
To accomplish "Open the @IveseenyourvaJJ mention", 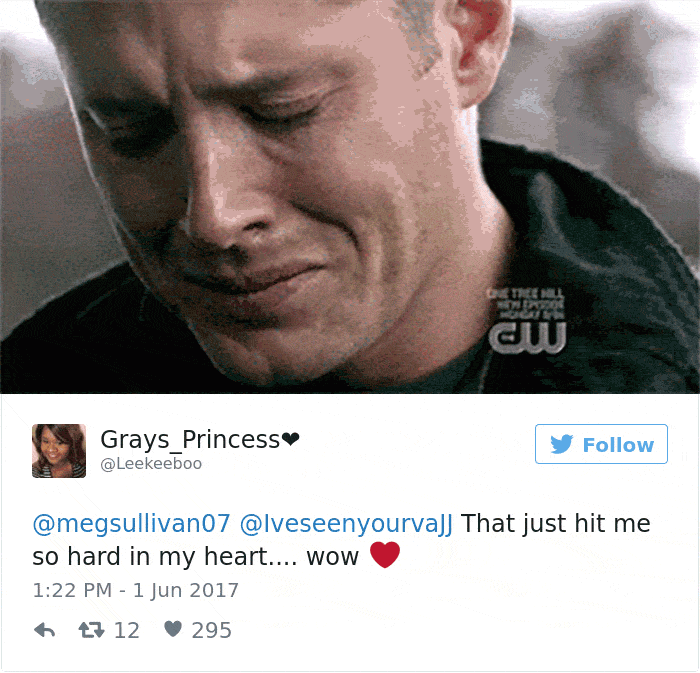I will (346, 523).
